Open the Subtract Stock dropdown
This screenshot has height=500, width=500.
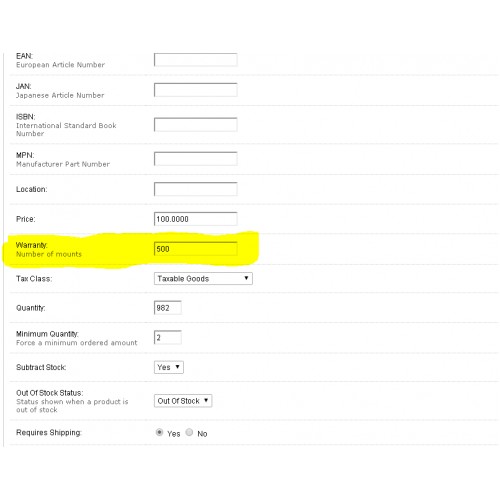[x=169, y=367]
